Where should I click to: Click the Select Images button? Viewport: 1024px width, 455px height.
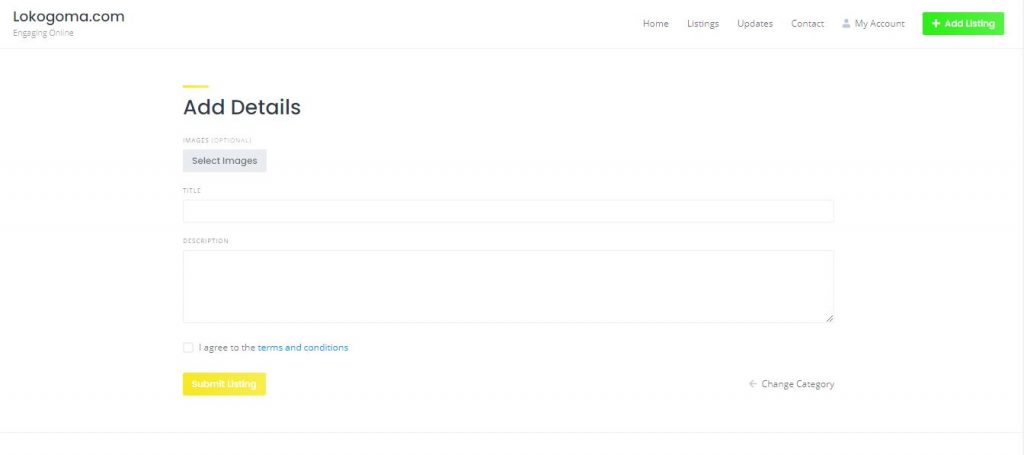tap(224, 161)
